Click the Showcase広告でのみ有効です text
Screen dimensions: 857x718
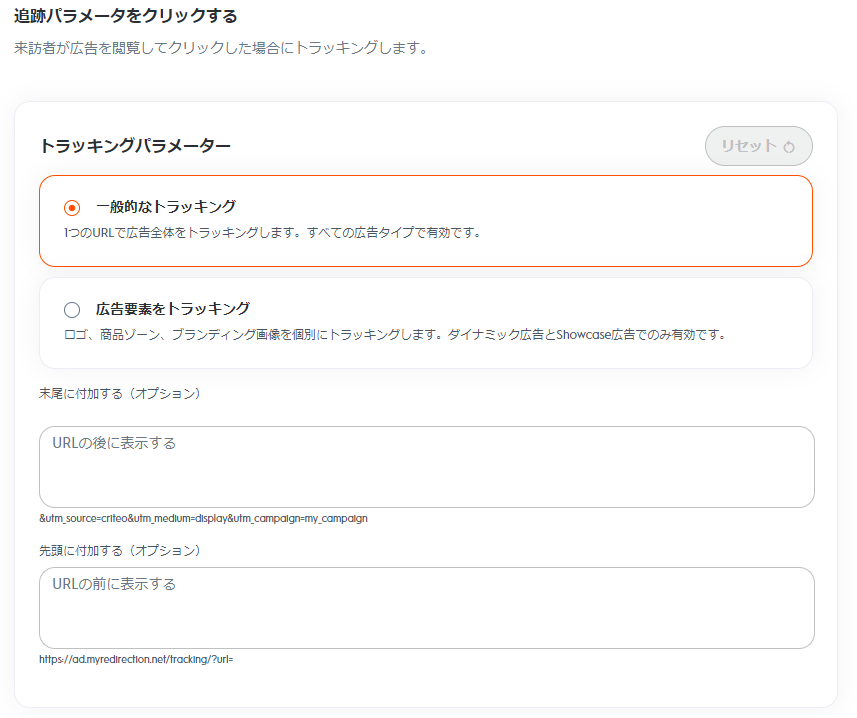point(650,335)
